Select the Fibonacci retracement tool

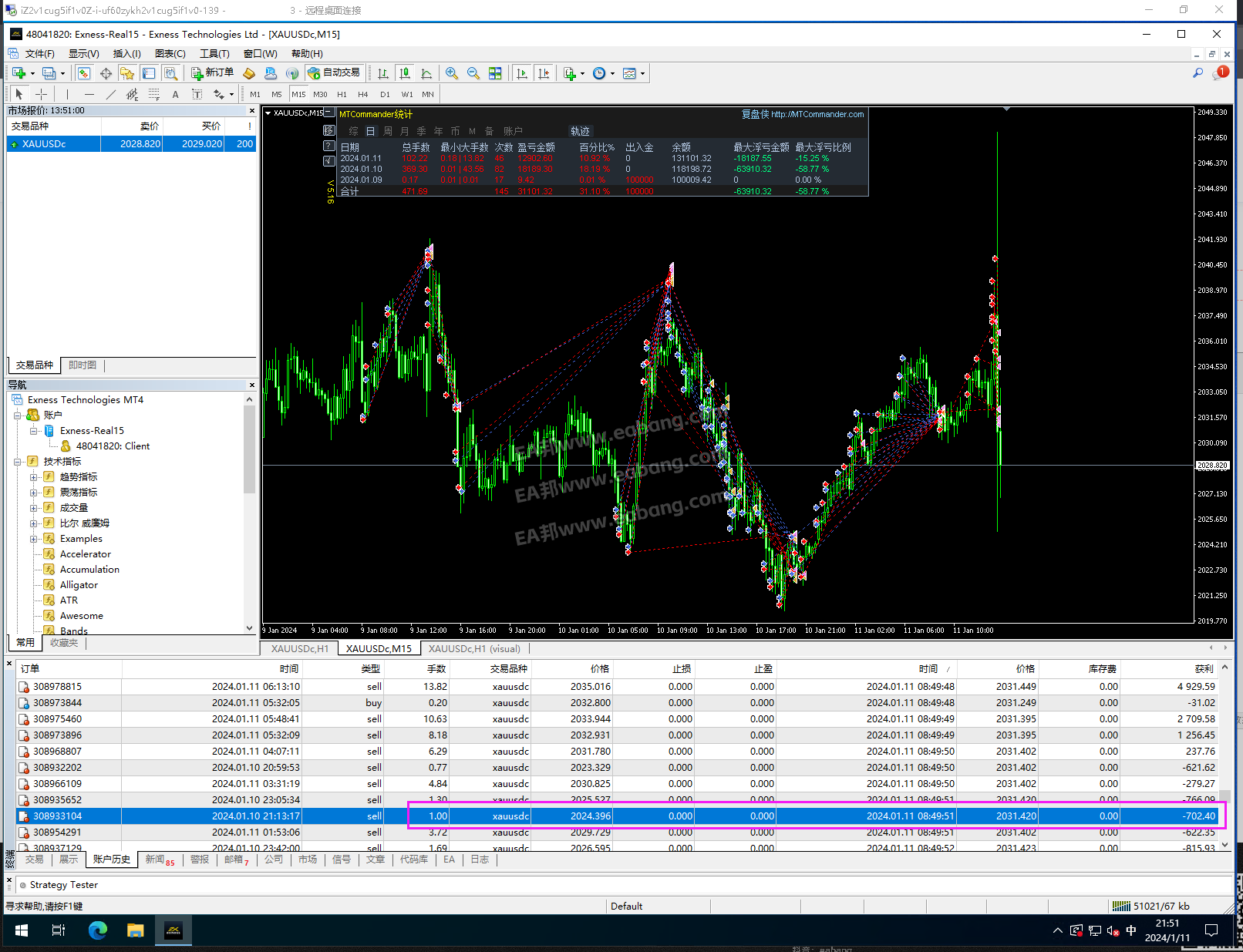coord(154,94)
